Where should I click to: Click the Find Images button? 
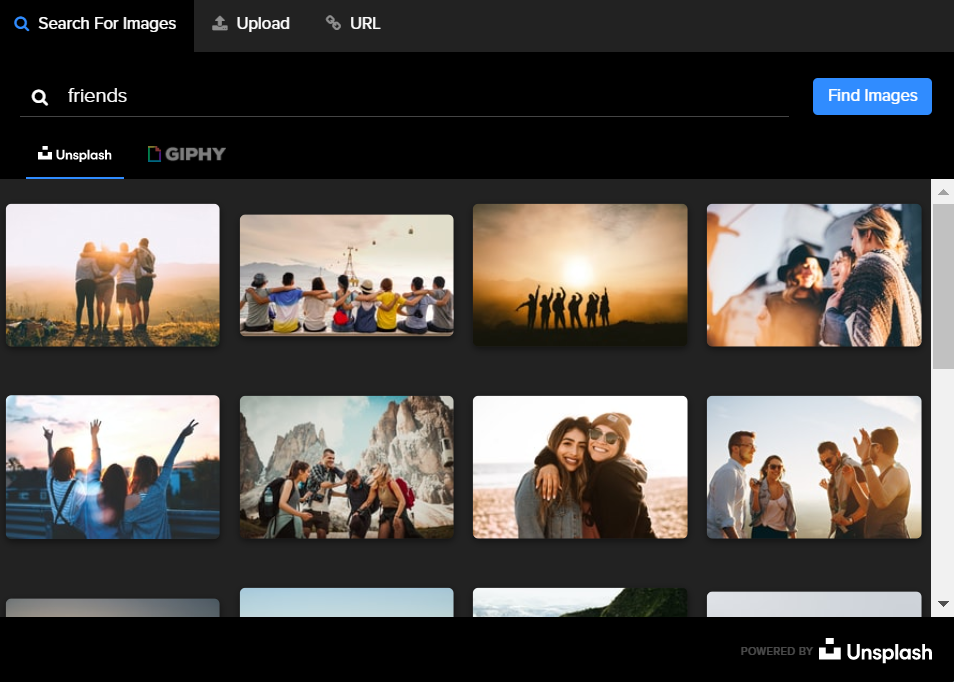point(872,96)
